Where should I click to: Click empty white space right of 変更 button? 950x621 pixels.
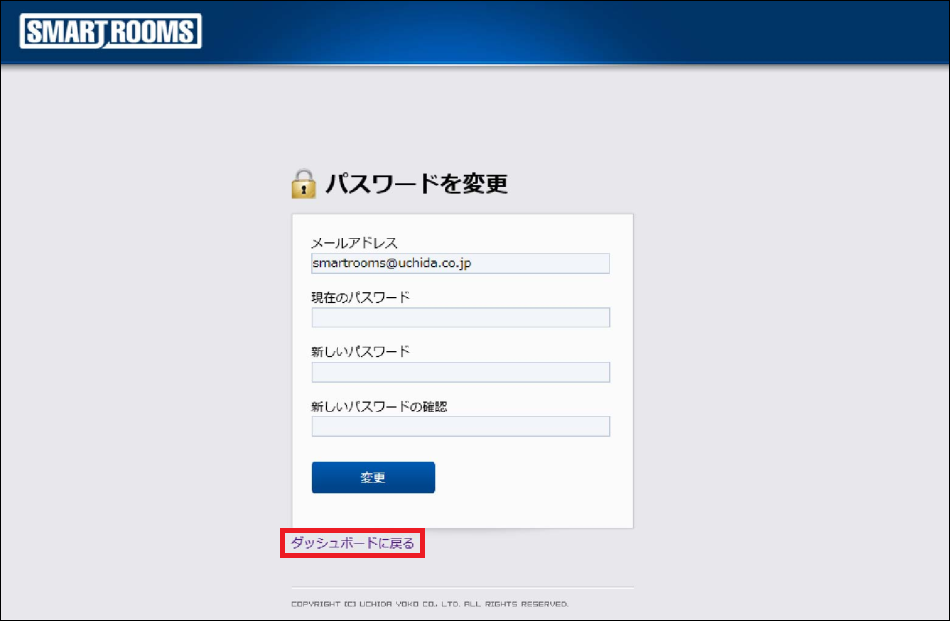pyautogui.click(x=530, y=478)
